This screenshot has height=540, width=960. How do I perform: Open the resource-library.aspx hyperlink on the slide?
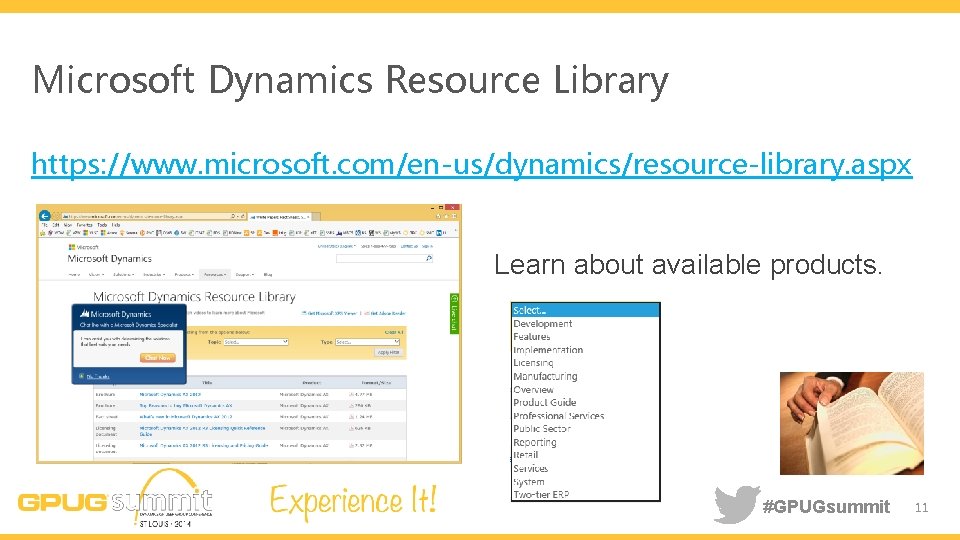[x=471, y=164]
